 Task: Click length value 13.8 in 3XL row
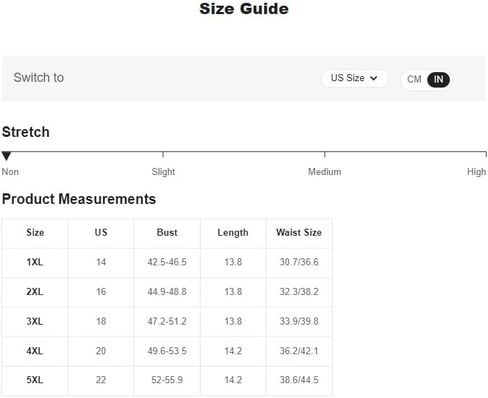[x=233, y=321]
